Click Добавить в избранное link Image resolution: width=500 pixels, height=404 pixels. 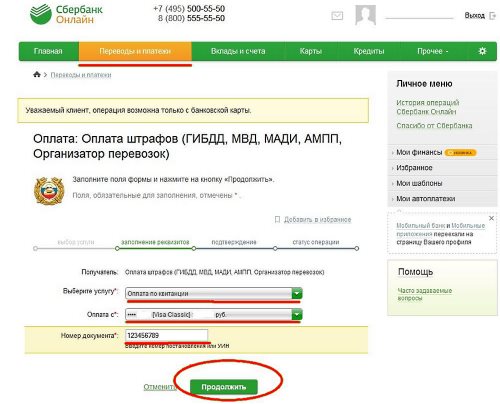[317, 220]
